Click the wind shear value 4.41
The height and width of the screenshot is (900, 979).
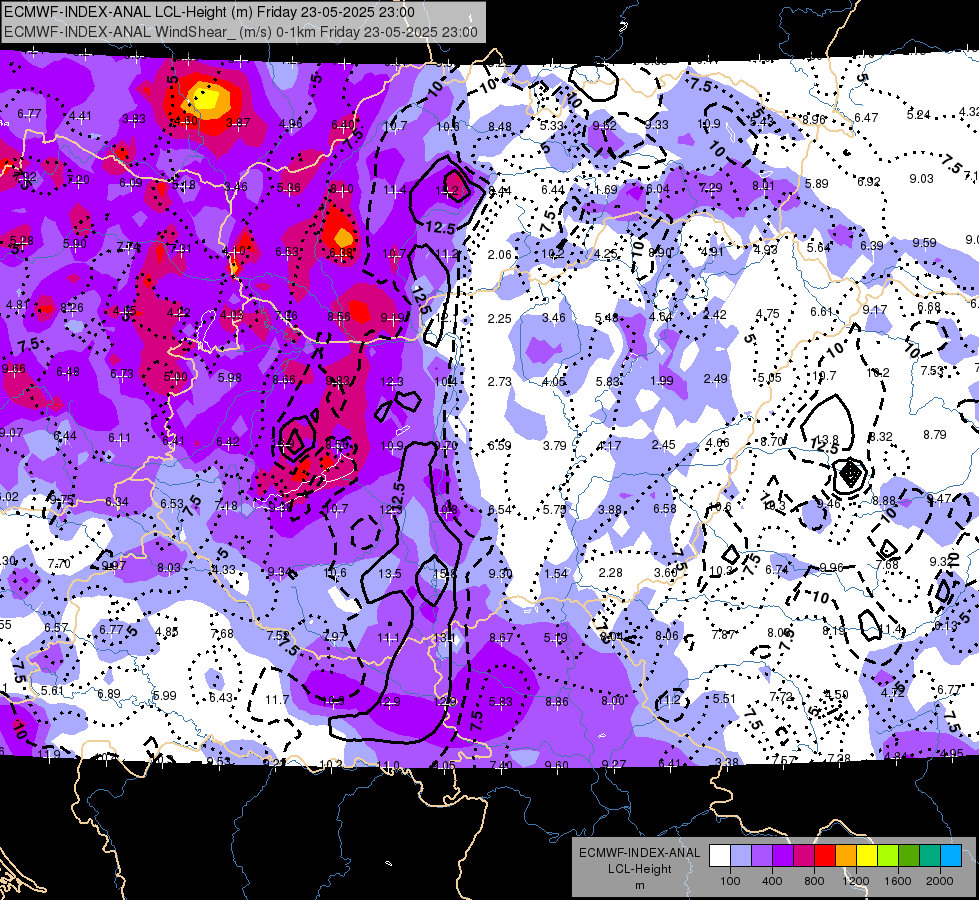click(x=80, y=116)
